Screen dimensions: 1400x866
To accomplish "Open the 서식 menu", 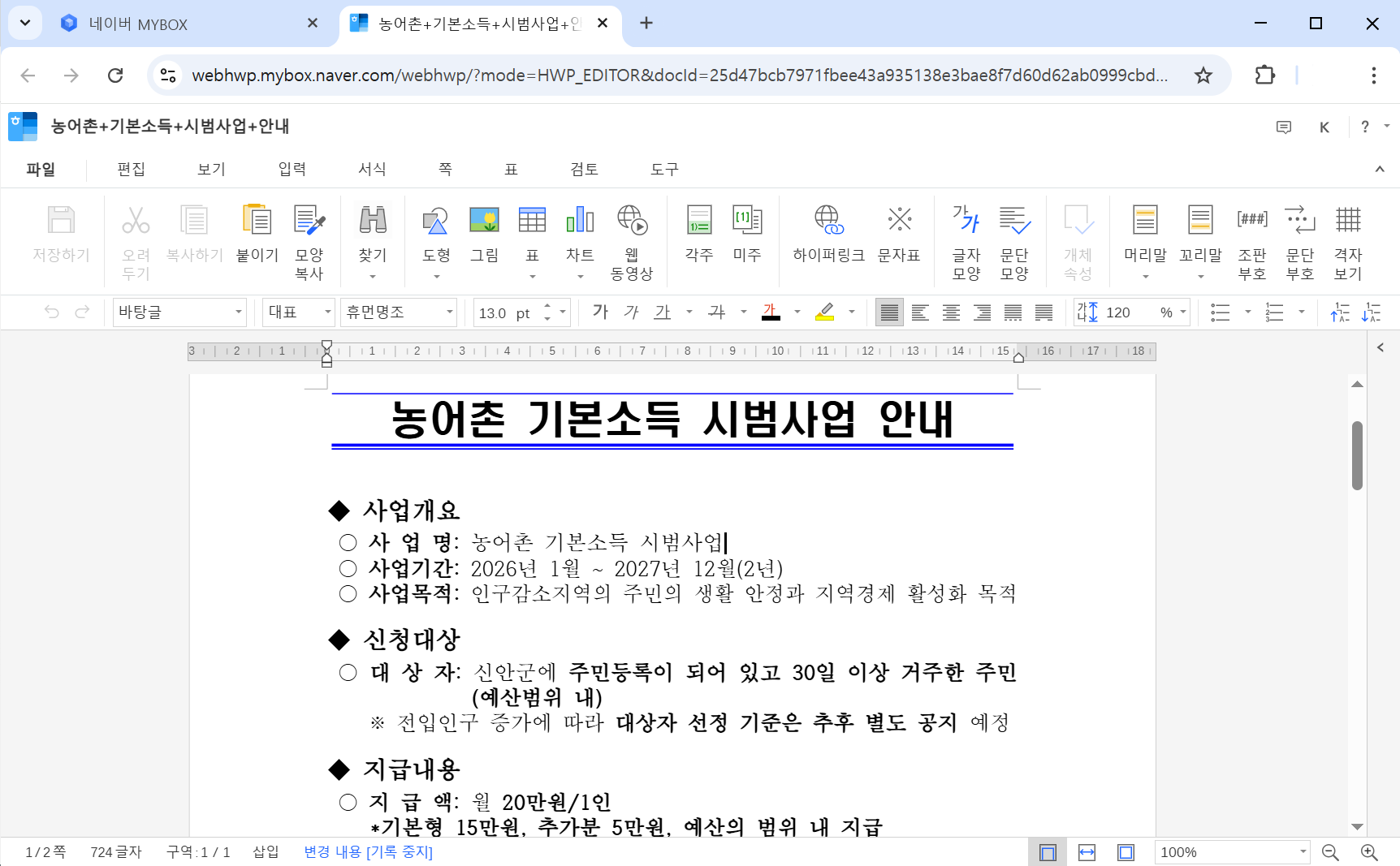I will (371, 169).
